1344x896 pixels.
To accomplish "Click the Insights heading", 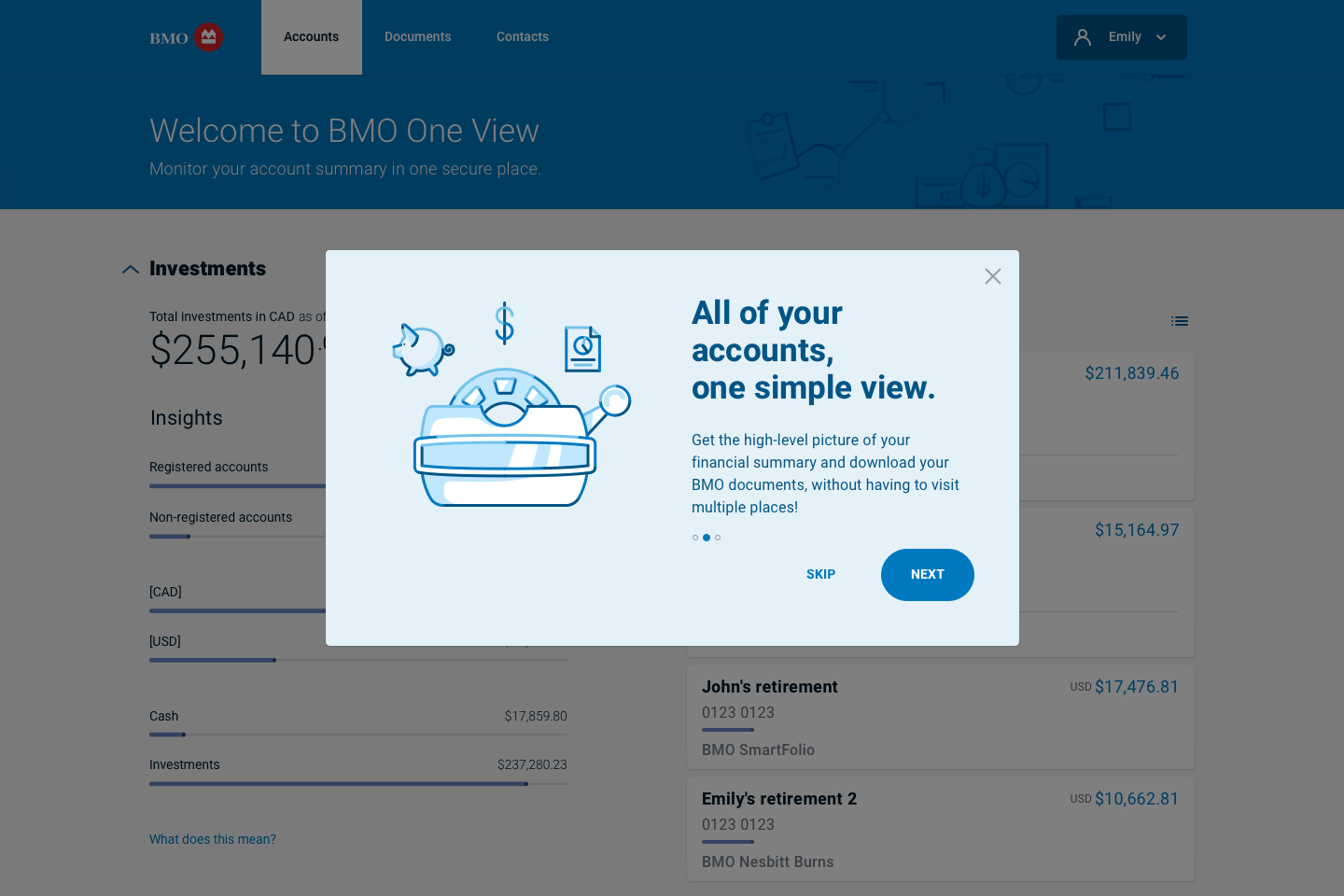I will pos(187,418).
